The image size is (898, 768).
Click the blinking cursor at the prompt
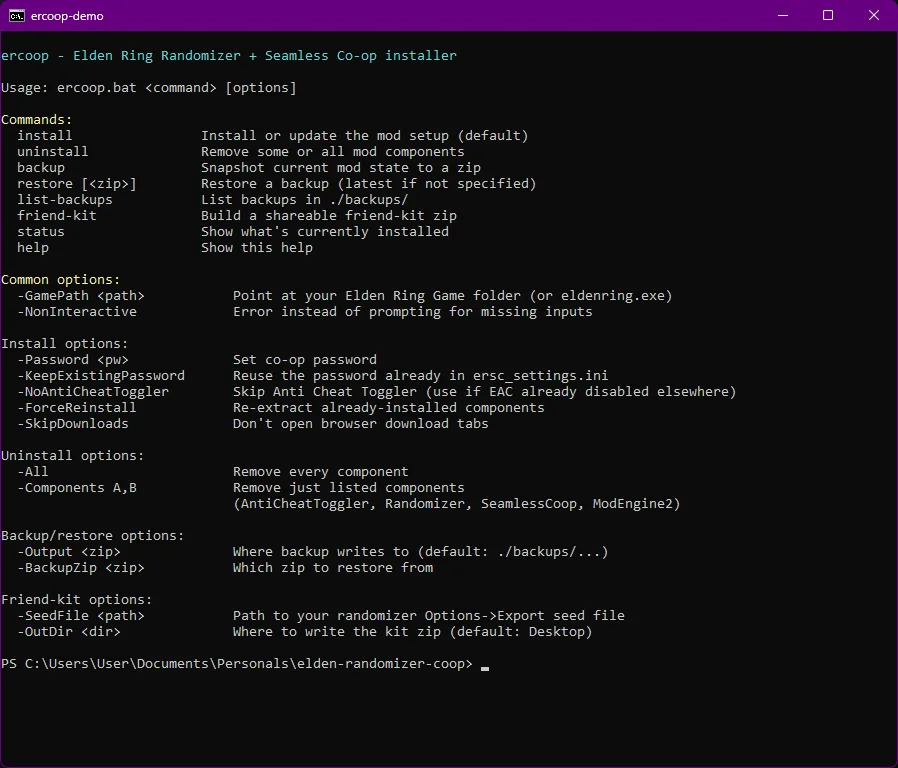(485, 668)
